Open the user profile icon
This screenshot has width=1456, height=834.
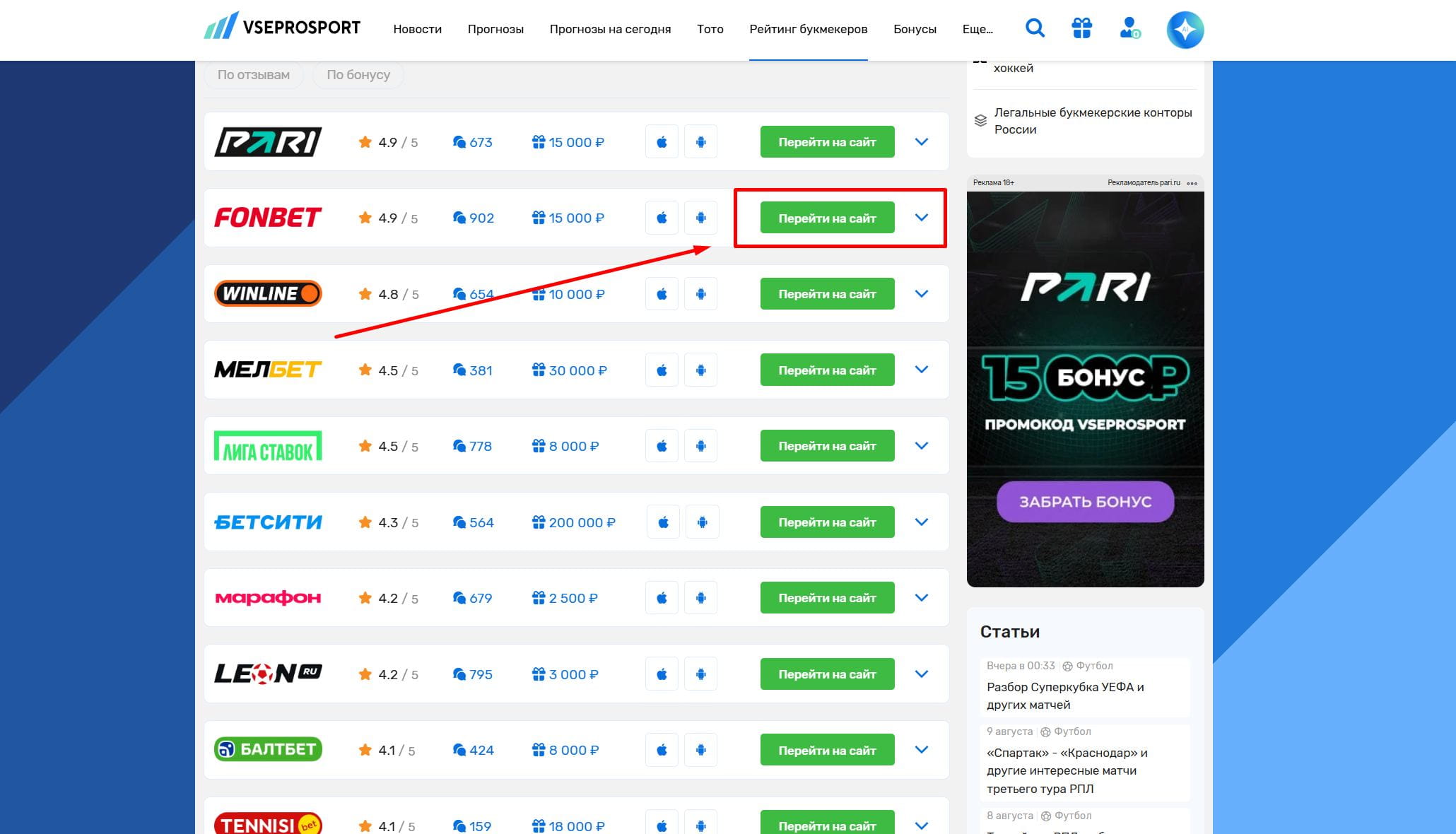(x=1129, y=28)
